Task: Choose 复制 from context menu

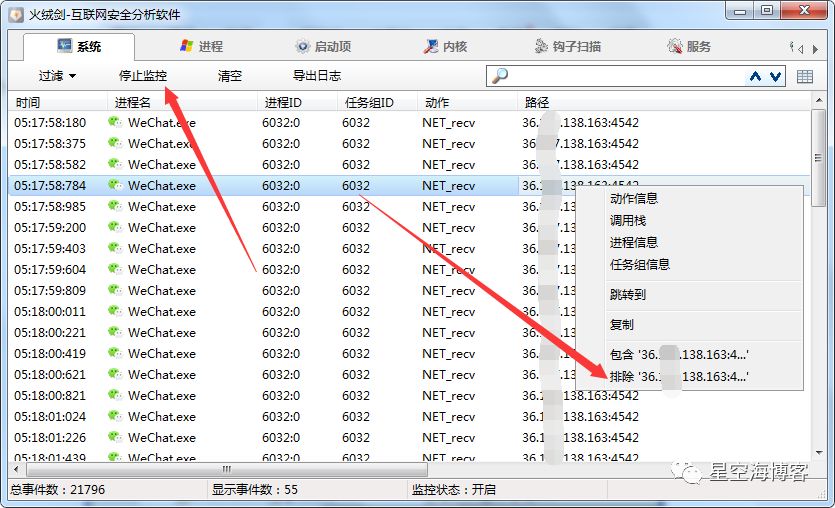Action: click(x=621, y=324)
